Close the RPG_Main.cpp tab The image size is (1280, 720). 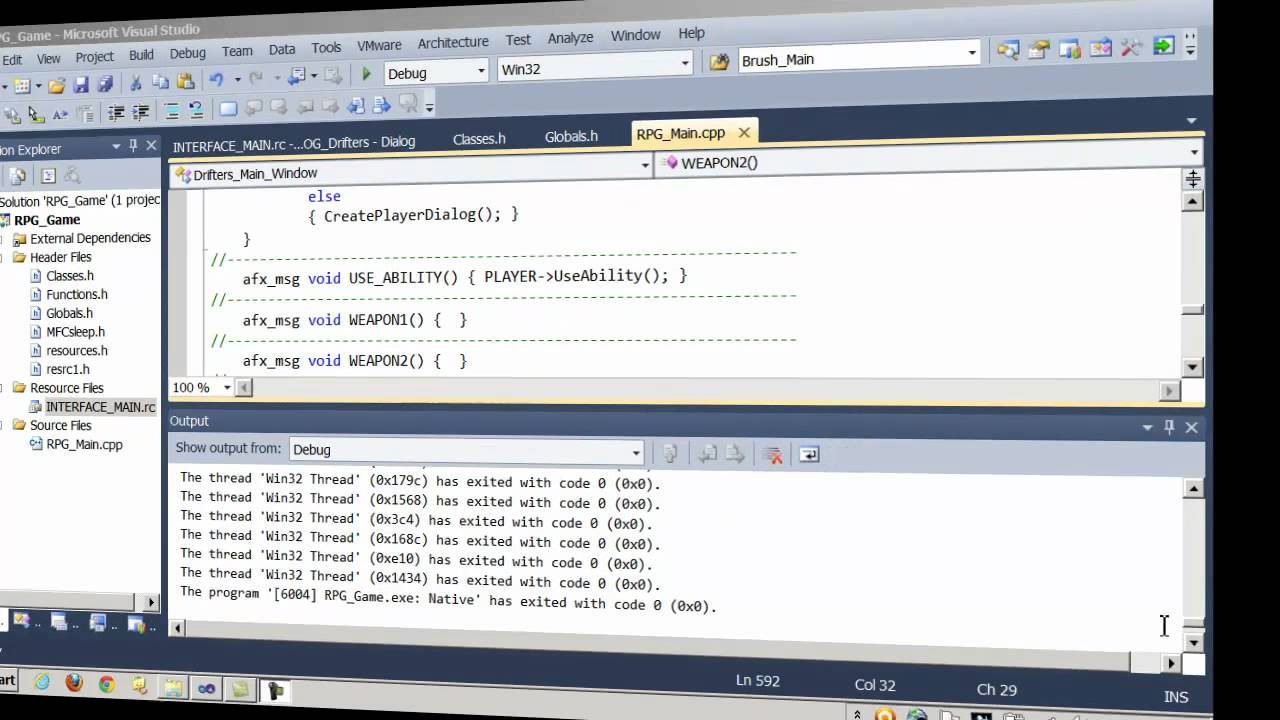pyautogui.click(x=744, y=132)
